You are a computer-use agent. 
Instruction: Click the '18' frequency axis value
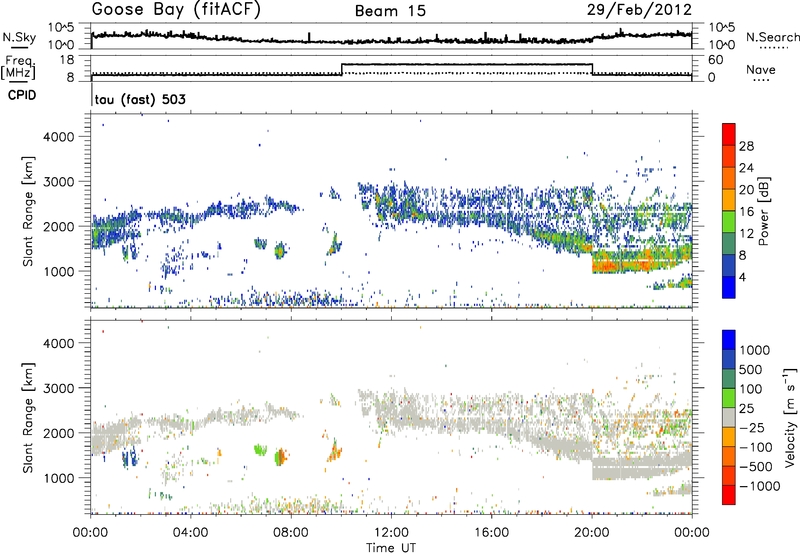(67, 60)
